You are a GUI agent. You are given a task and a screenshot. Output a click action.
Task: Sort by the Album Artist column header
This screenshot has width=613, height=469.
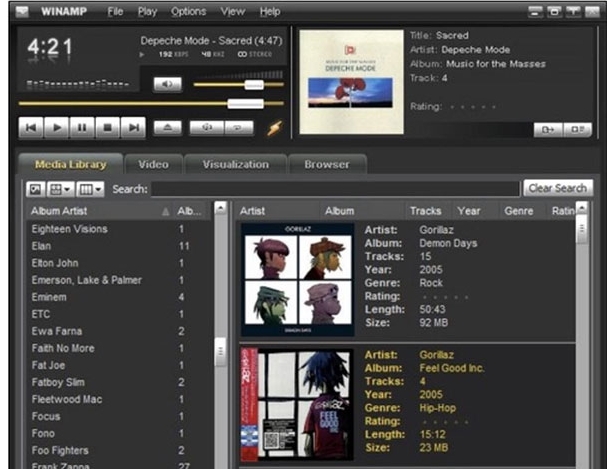pyautogui.click(x=100, y=211)
